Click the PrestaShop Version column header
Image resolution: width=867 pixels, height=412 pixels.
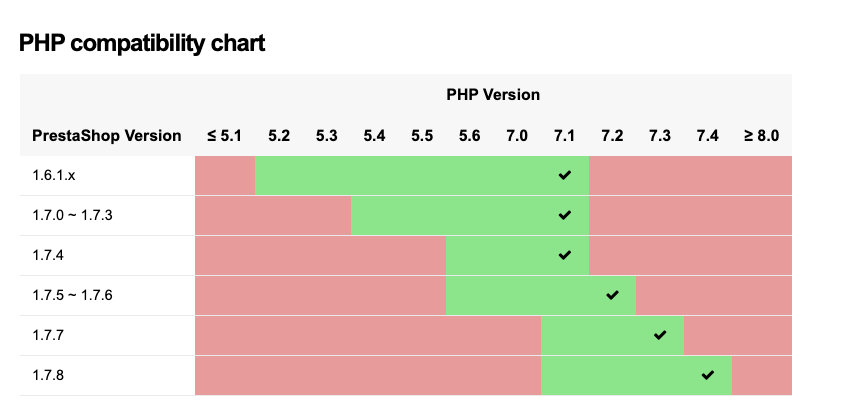107,135
